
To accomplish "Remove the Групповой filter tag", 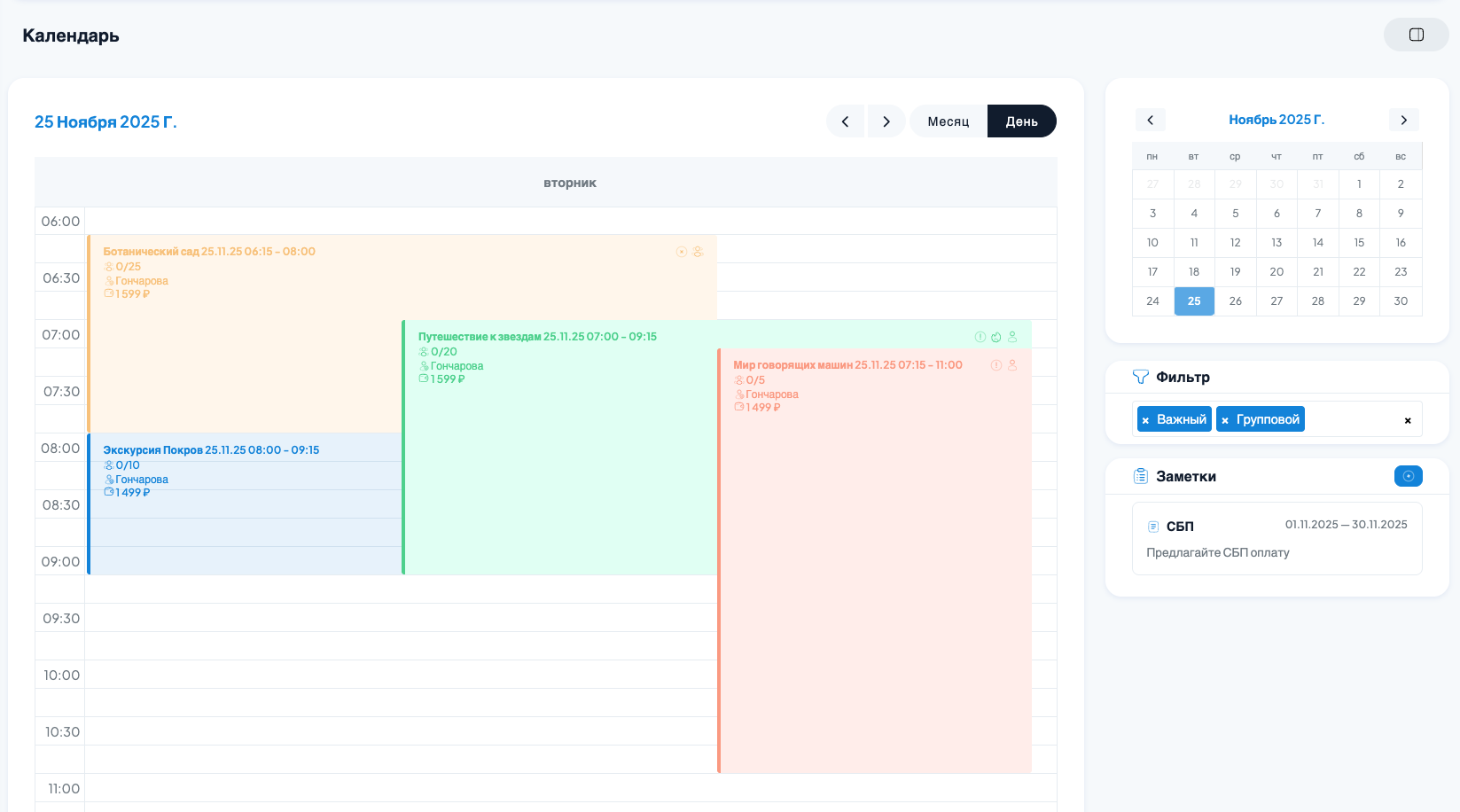I will pos(1225,420).
